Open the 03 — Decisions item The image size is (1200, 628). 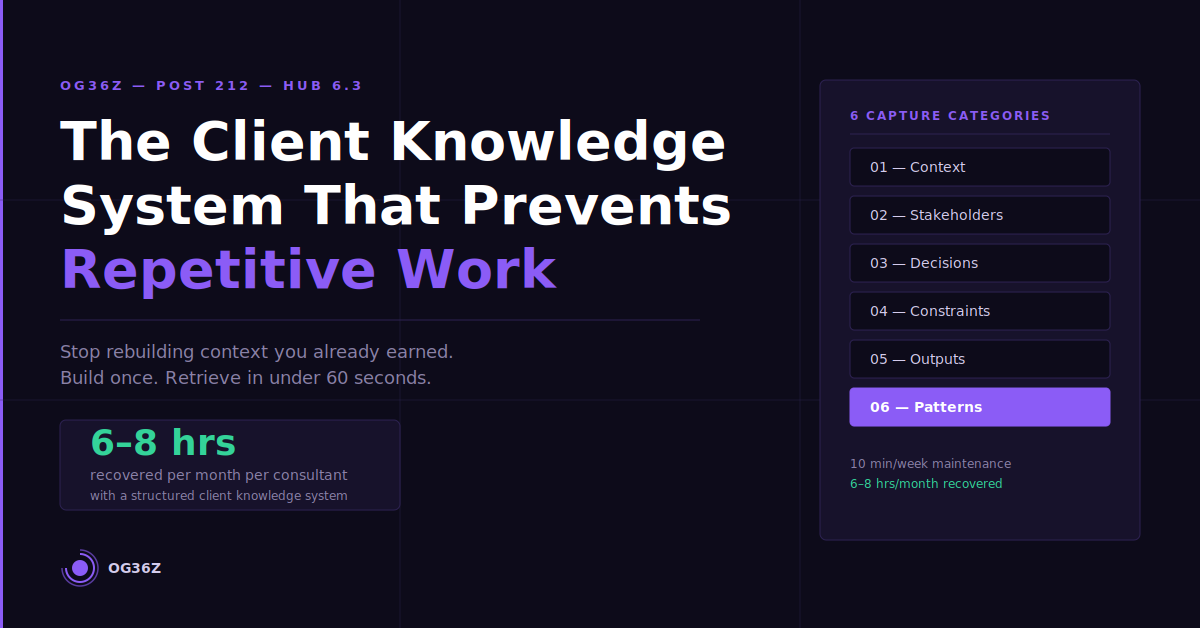click(979, 263)
